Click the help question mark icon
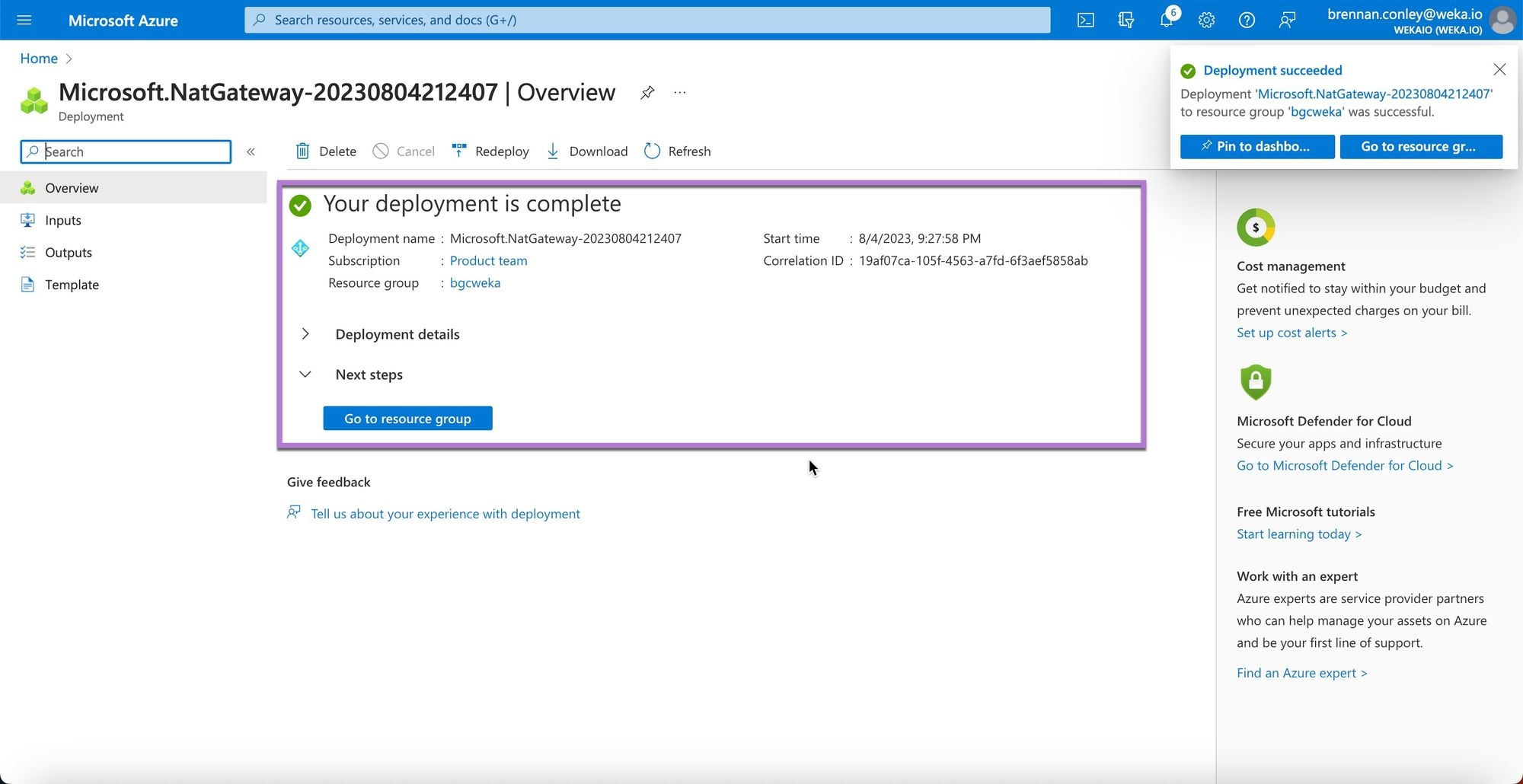Viewport: 1523px width, 784px height. point(1247,20)
